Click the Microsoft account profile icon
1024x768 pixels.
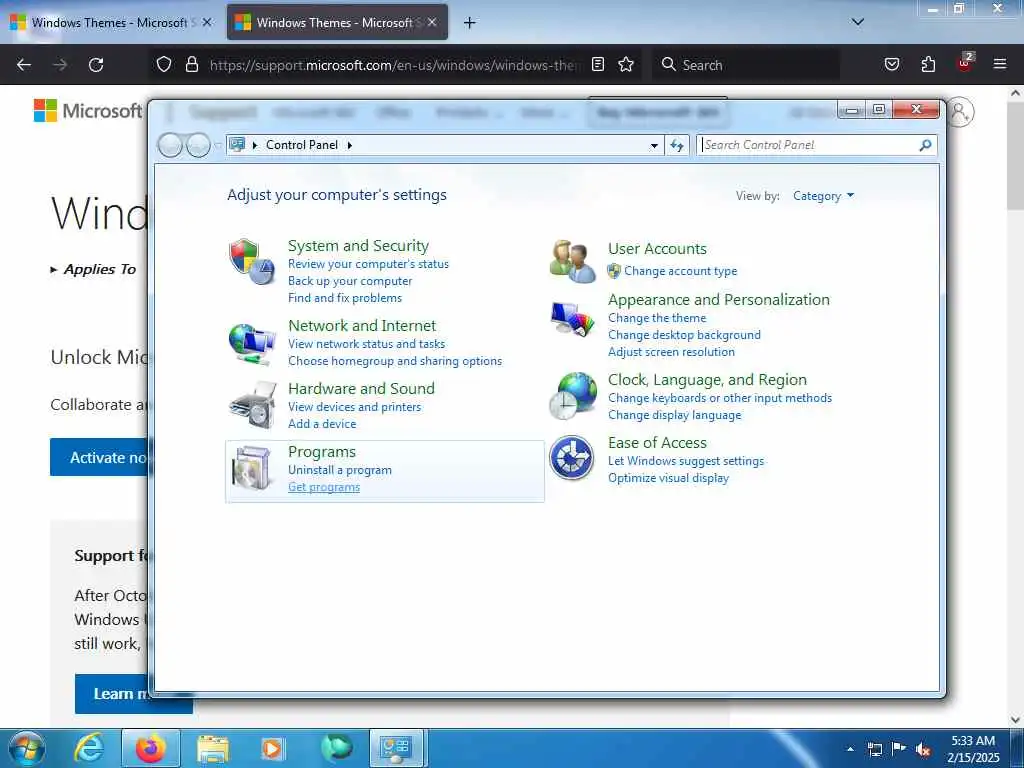(959, 112)
